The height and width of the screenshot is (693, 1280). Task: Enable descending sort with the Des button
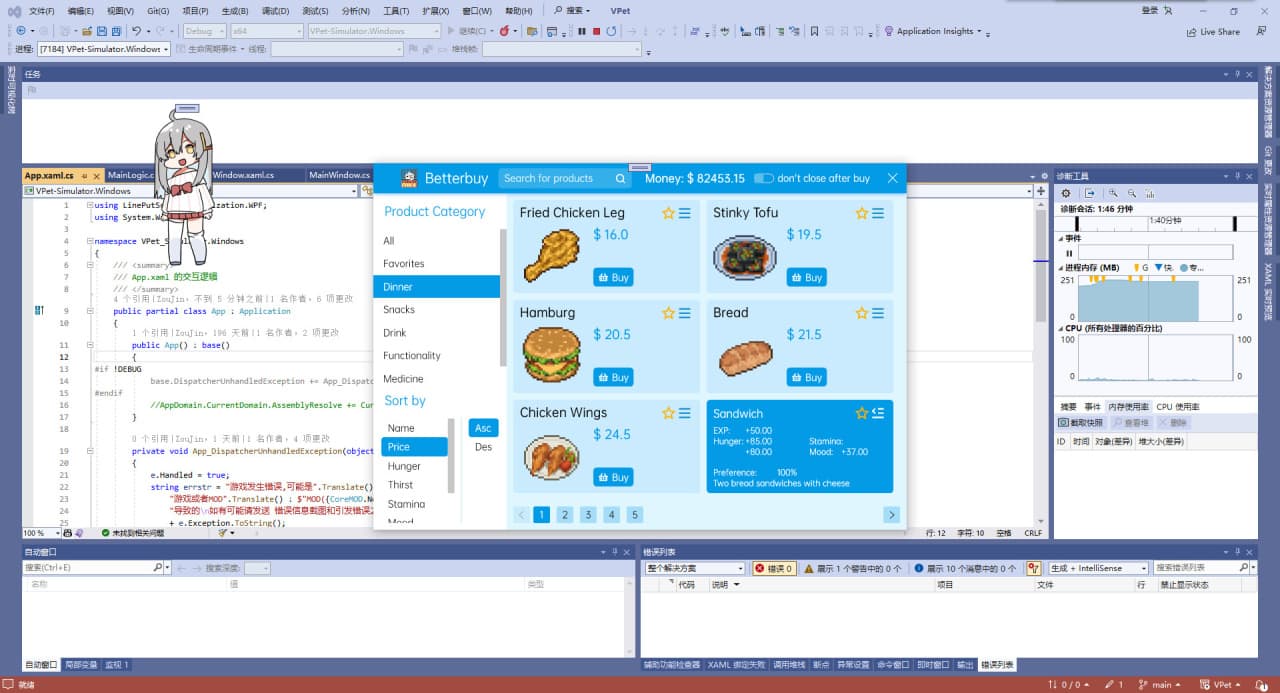(483, 447)
